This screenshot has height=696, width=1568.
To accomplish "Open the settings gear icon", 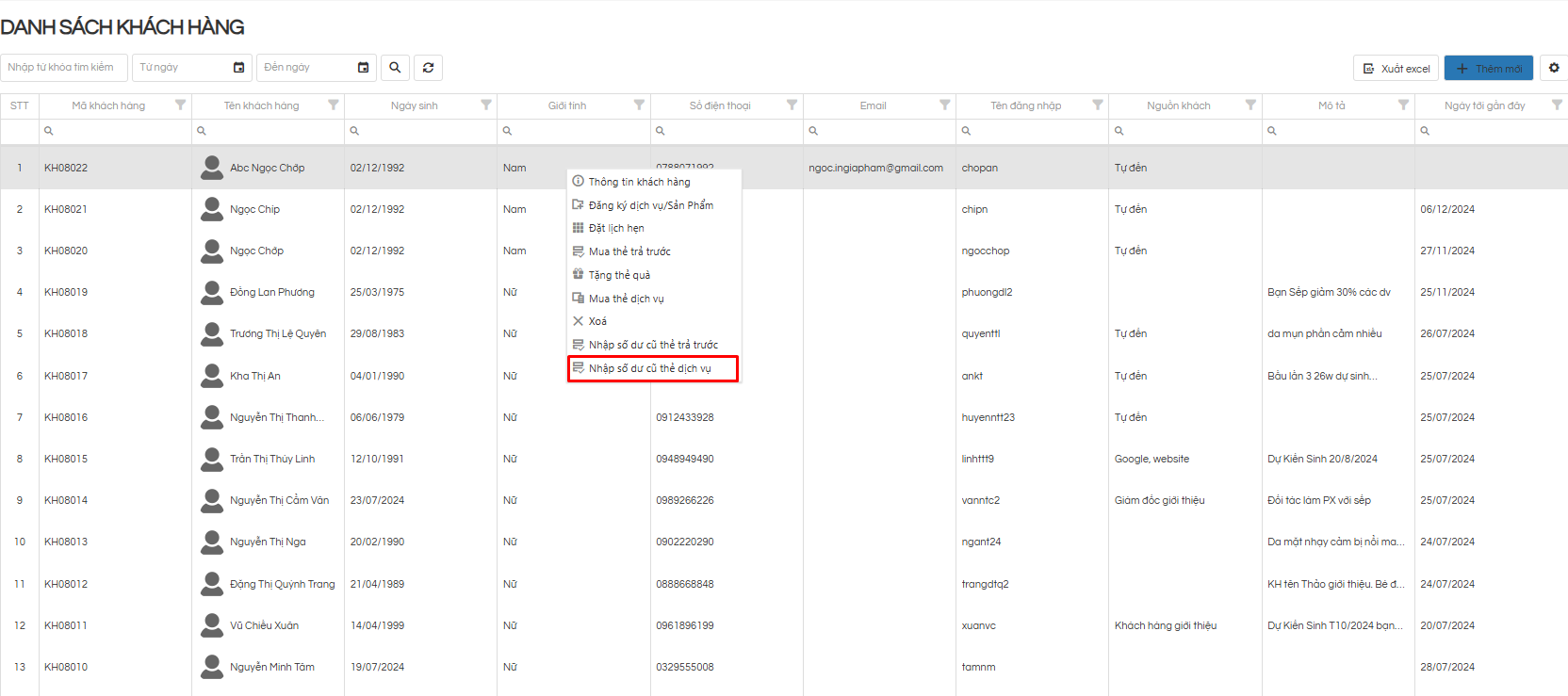I will click(1554, 68).
